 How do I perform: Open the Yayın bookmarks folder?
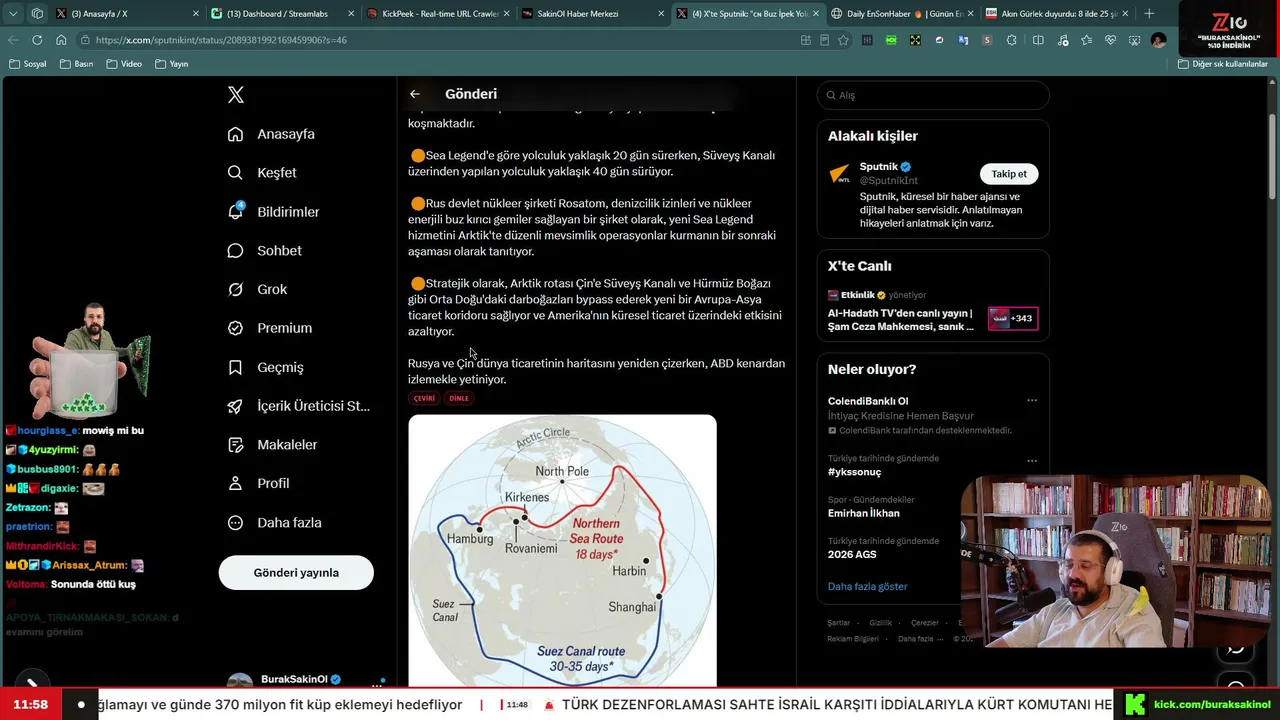[x=172, y=64]
